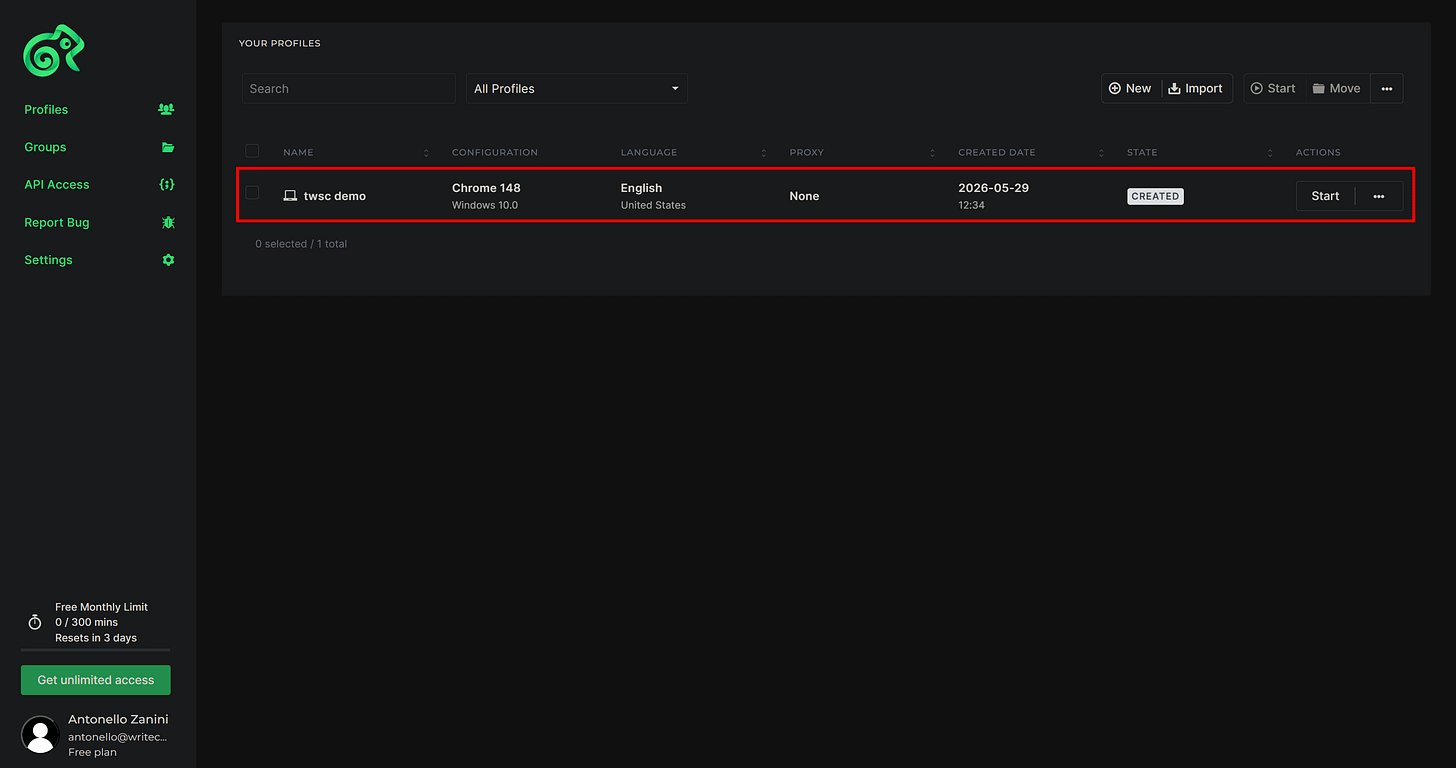Open the All Profiles filter dropdown

coord(577,88)
